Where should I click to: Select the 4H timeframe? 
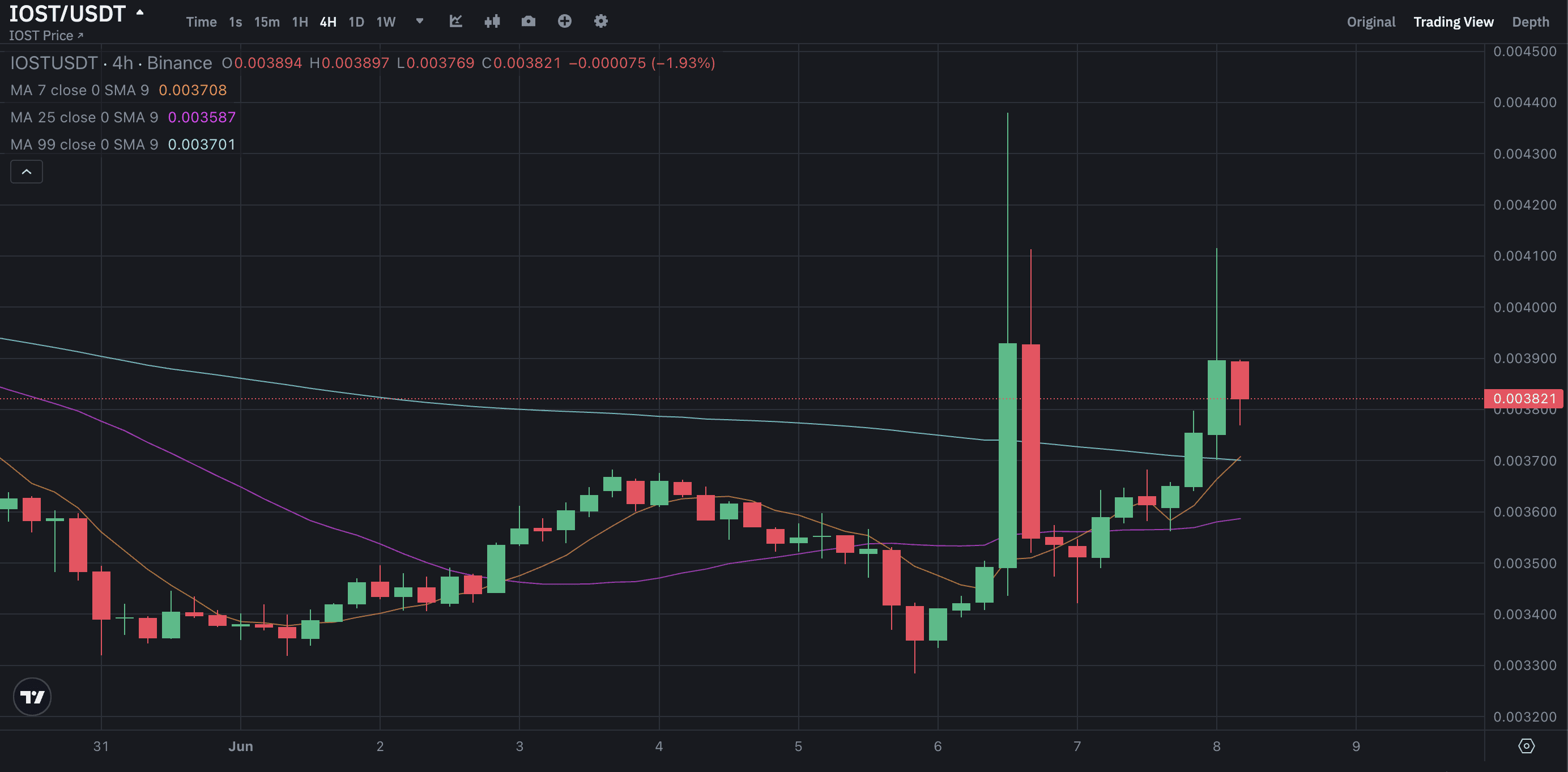tap(328, 22)
